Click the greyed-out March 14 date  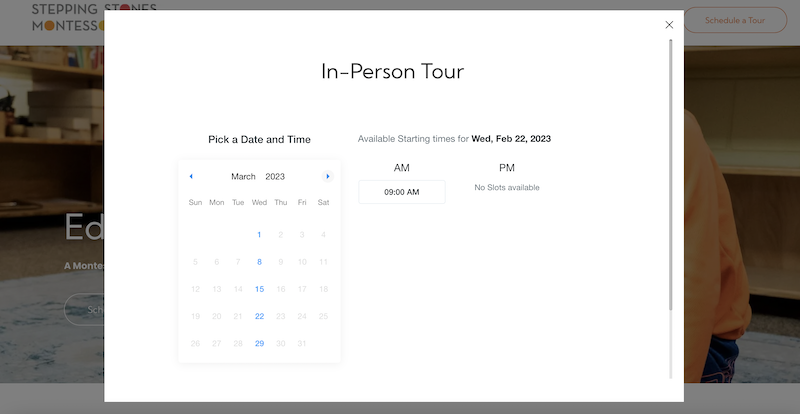point(238,289)
